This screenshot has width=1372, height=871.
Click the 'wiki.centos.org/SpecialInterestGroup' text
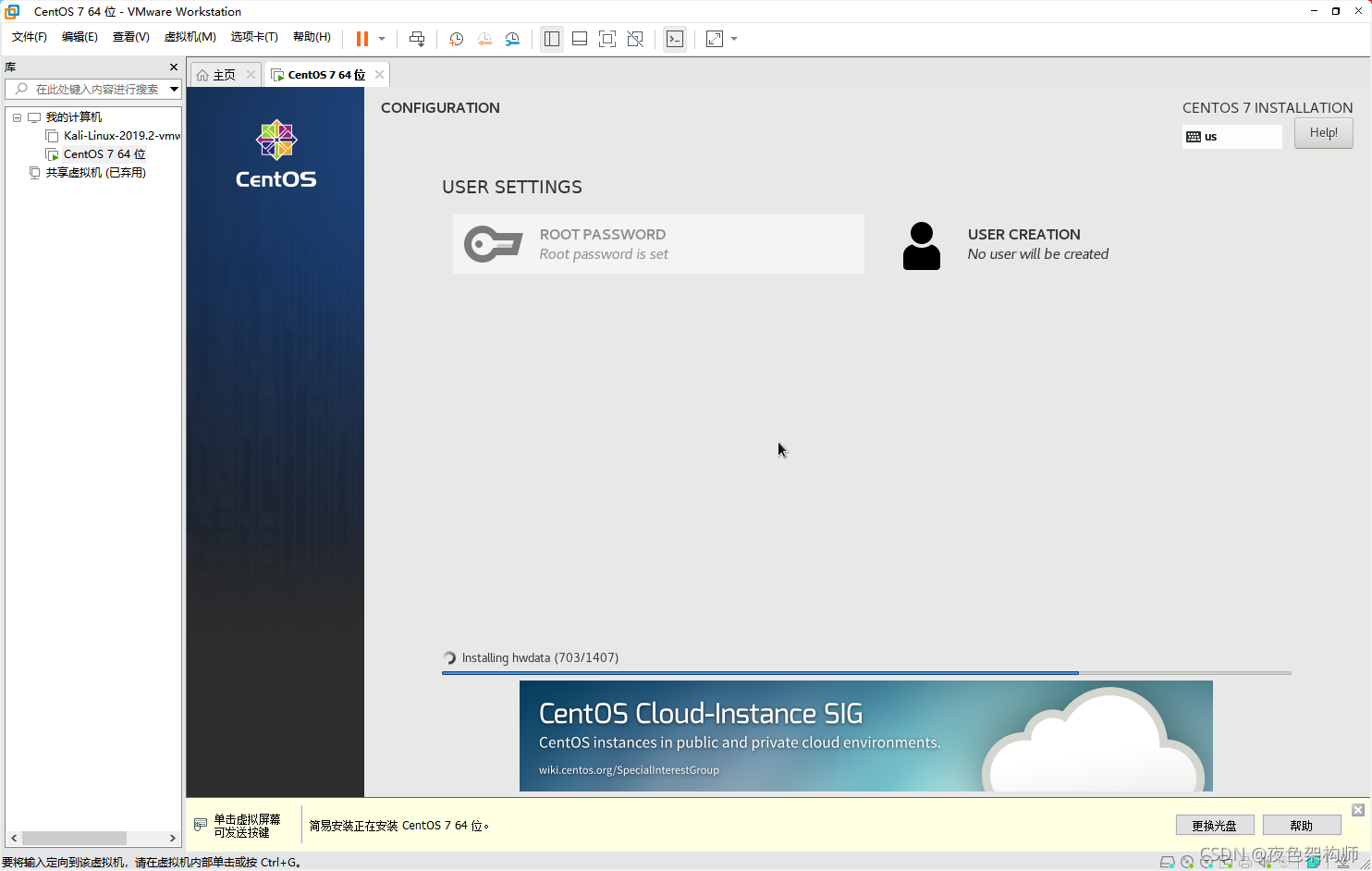pos(629,770)
